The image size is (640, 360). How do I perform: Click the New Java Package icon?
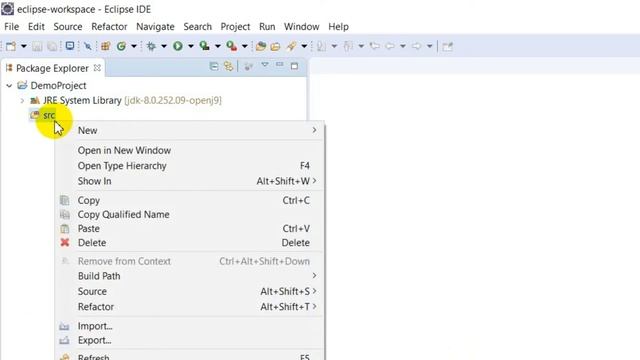tap(106, 46)
